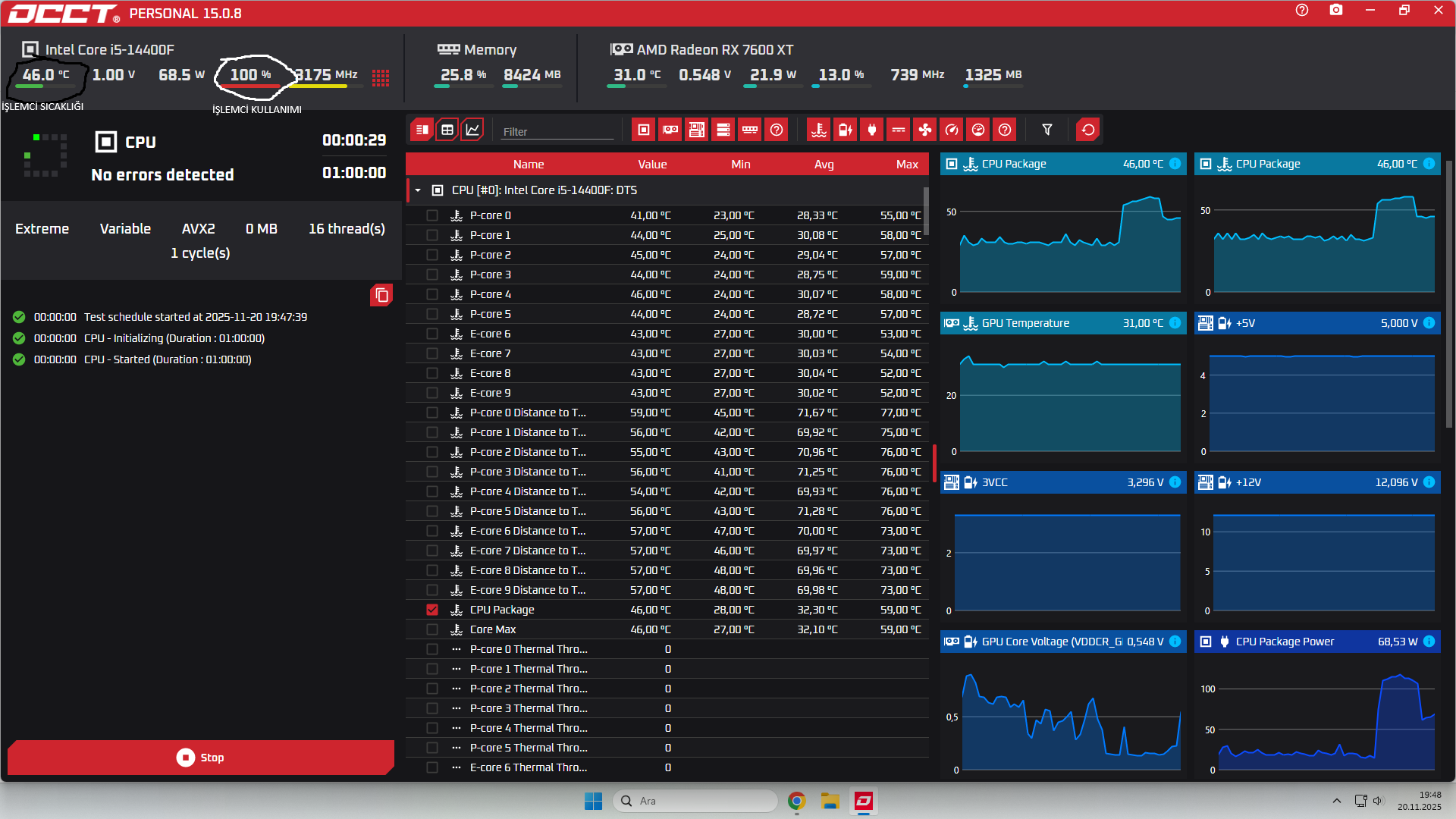Open the funnel filter options icon

[1047, 130]
